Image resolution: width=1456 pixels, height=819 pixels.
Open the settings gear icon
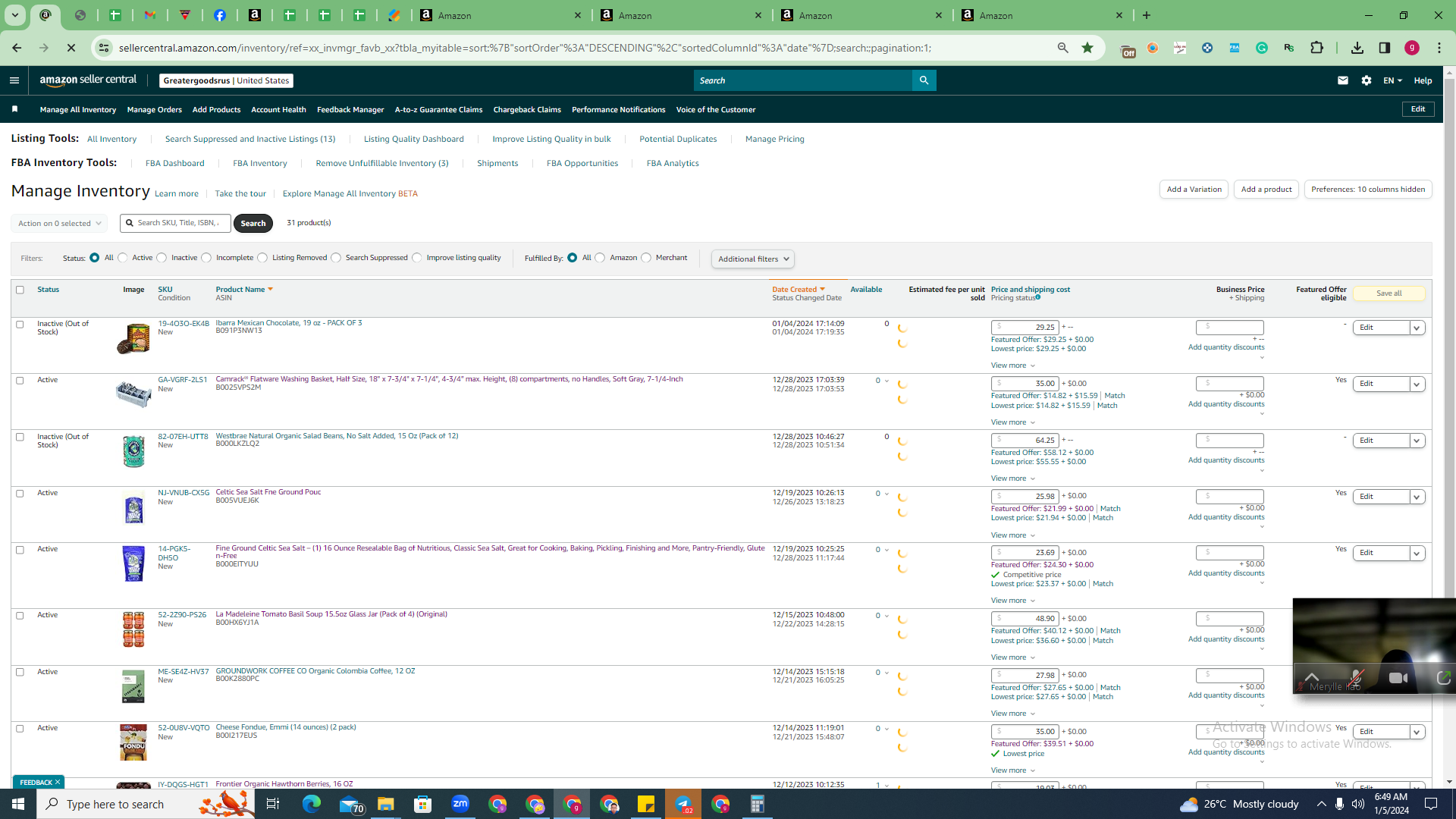1367,80
